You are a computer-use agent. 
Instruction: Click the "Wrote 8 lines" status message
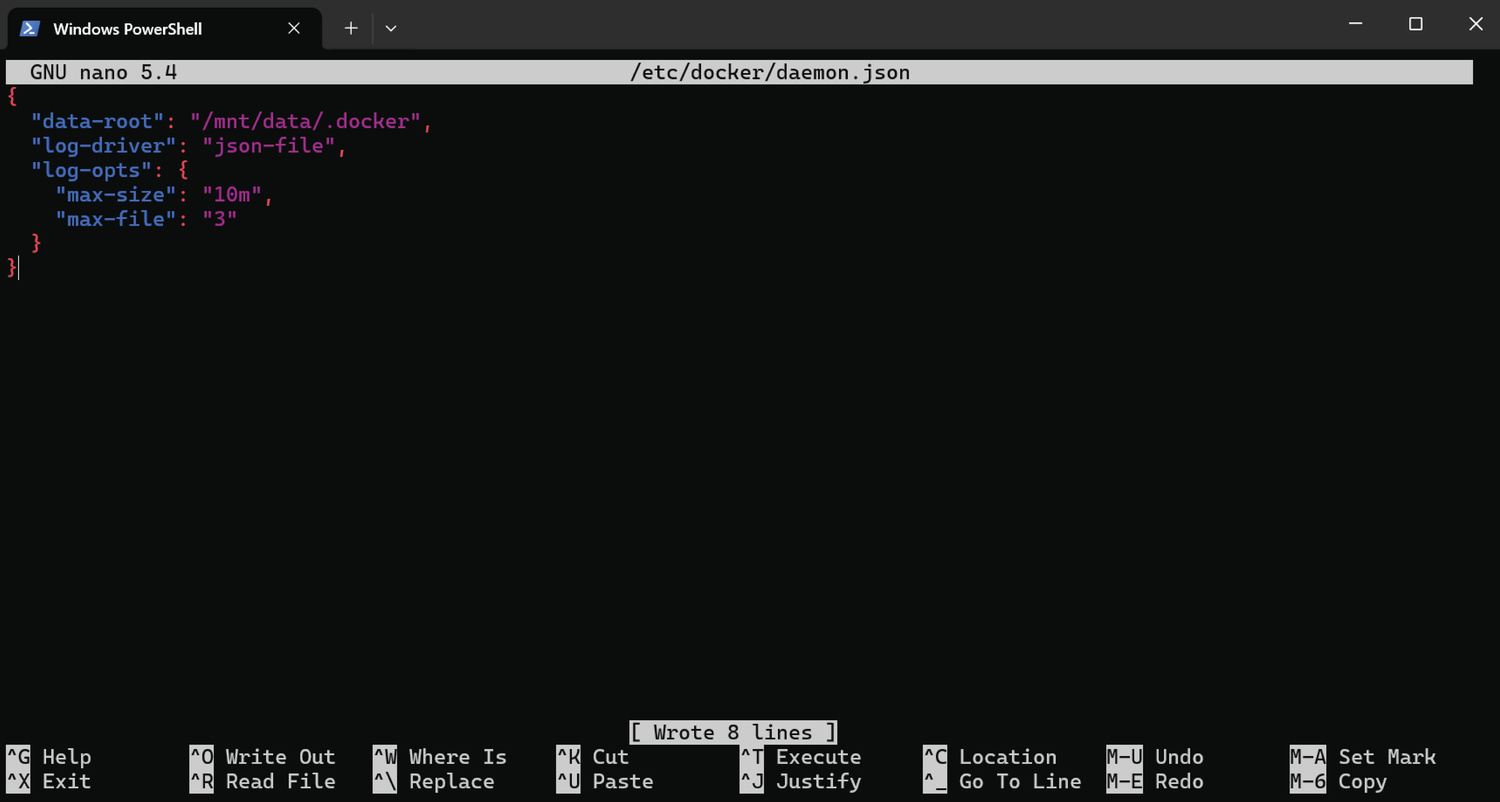pyautogui.click(x=733, y=732)
